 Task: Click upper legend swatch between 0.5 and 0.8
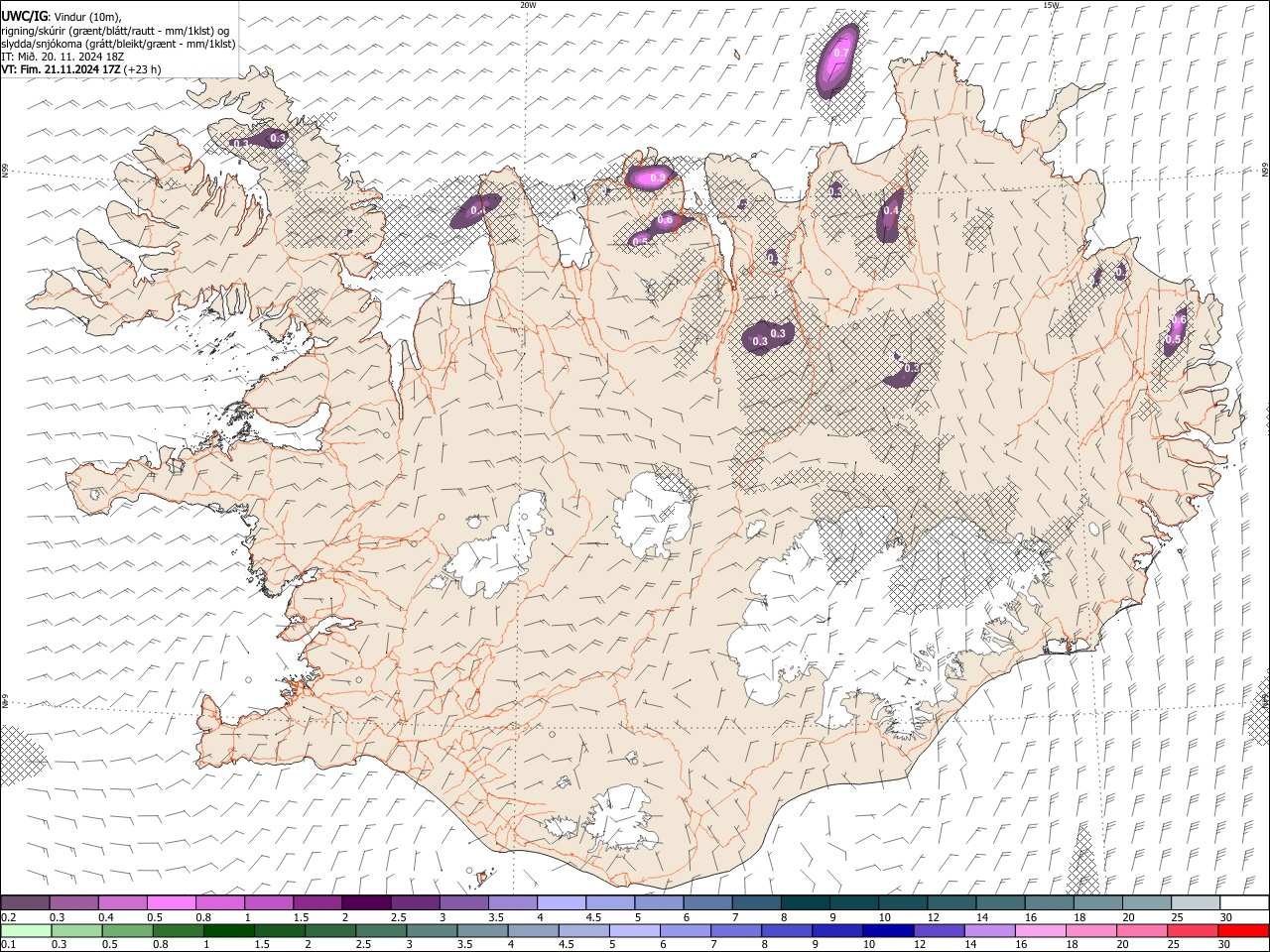click(x=172, y=903)
